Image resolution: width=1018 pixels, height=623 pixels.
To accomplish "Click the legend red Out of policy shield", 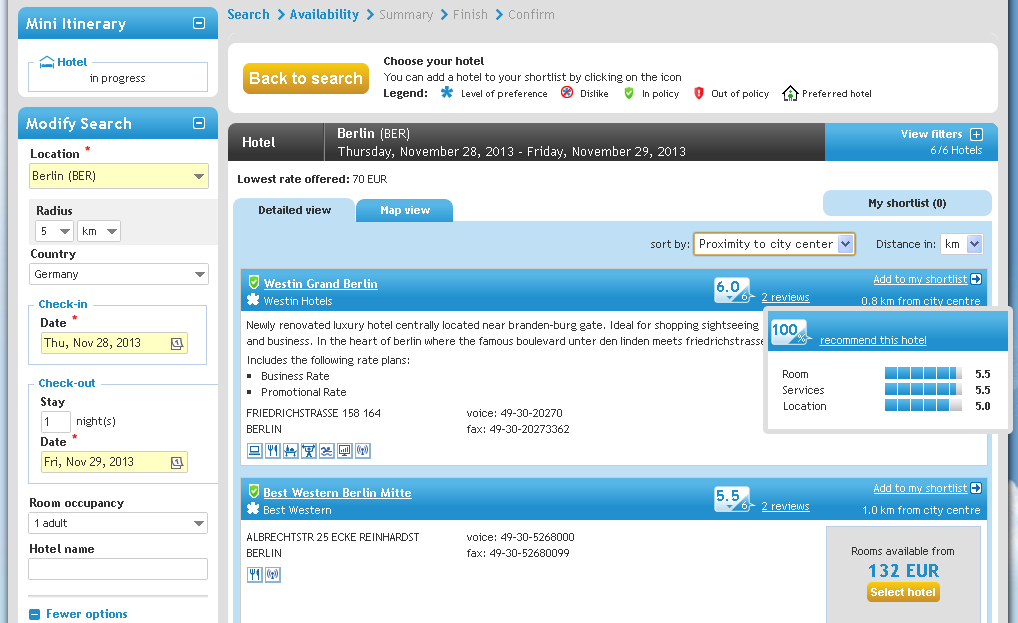I will [699, 93].
